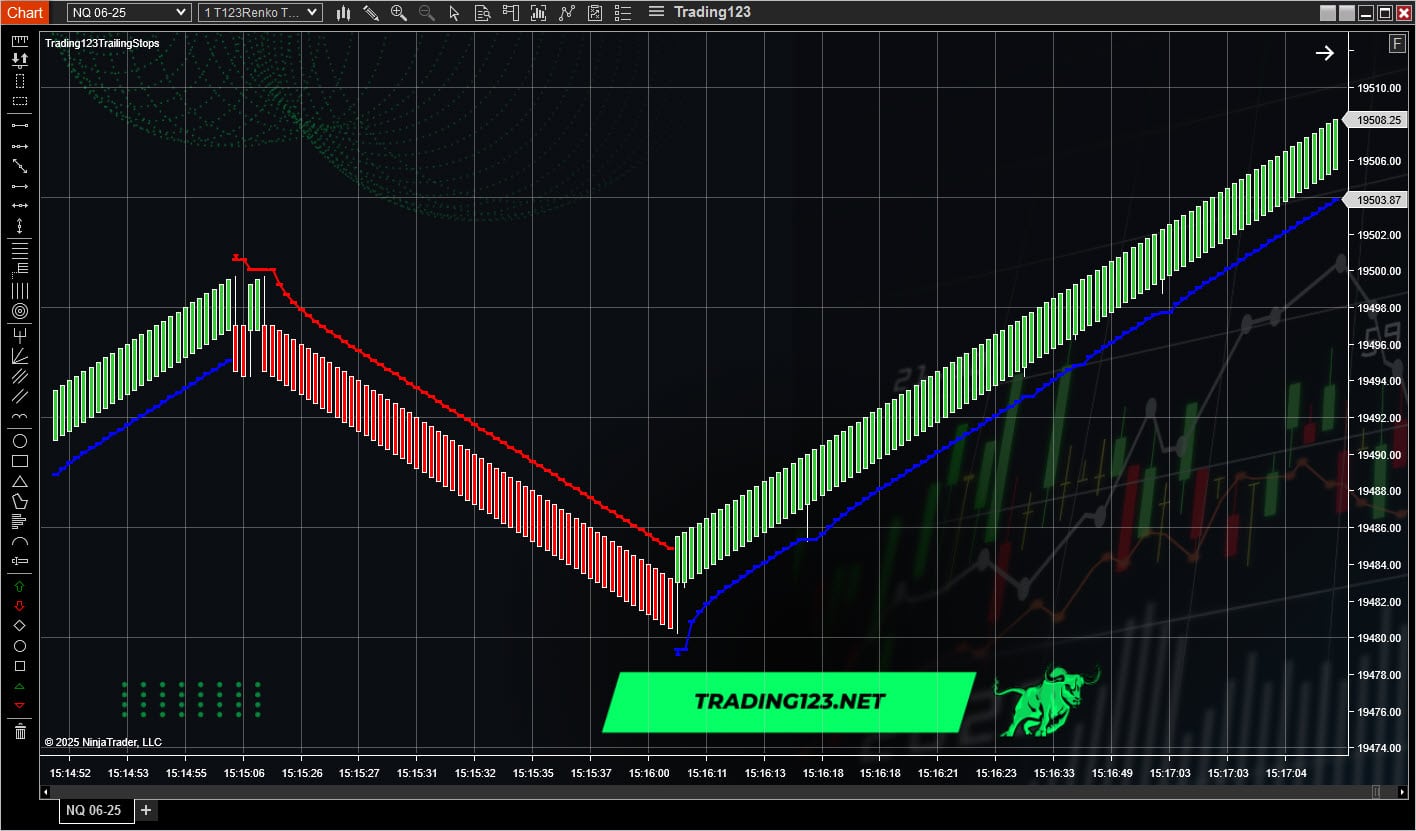This screenshot has width=1416, height=831.
Task: Open the NQ 06-25 instrument dropdown
Action: click(127, 12)
